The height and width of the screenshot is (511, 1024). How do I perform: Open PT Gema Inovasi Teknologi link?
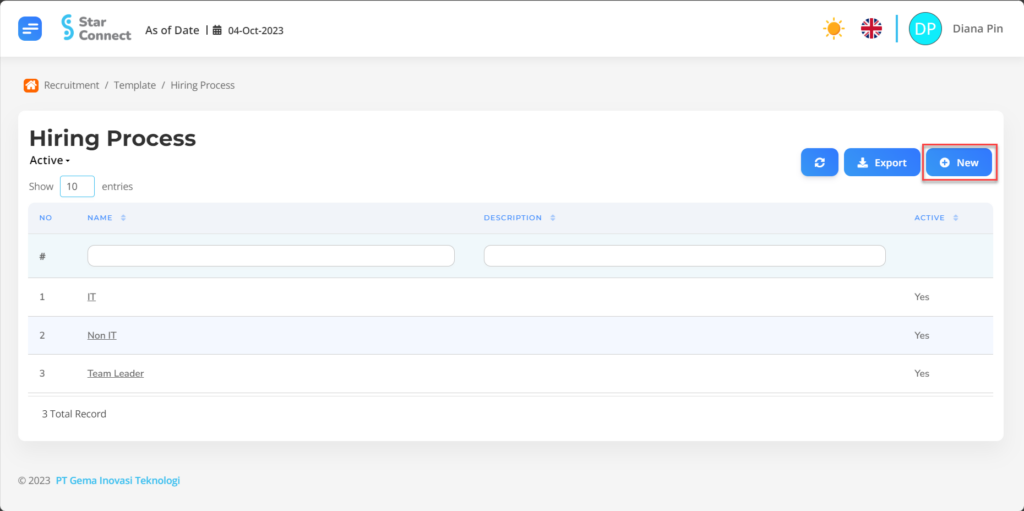(118, 480)
